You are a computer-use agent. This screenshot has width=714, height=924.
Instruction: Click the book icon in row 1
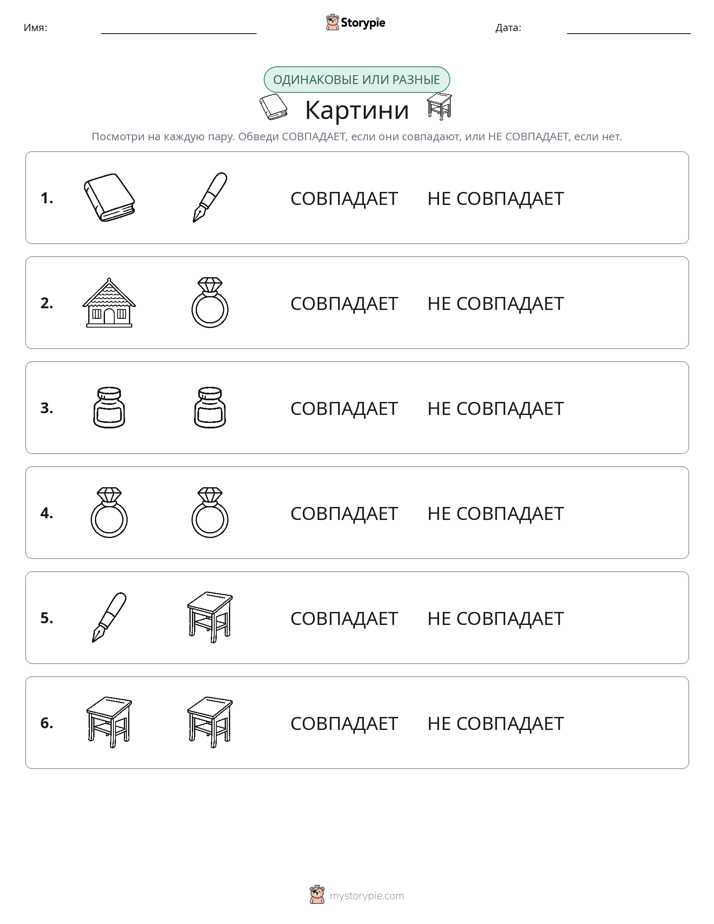pos(110,197)
